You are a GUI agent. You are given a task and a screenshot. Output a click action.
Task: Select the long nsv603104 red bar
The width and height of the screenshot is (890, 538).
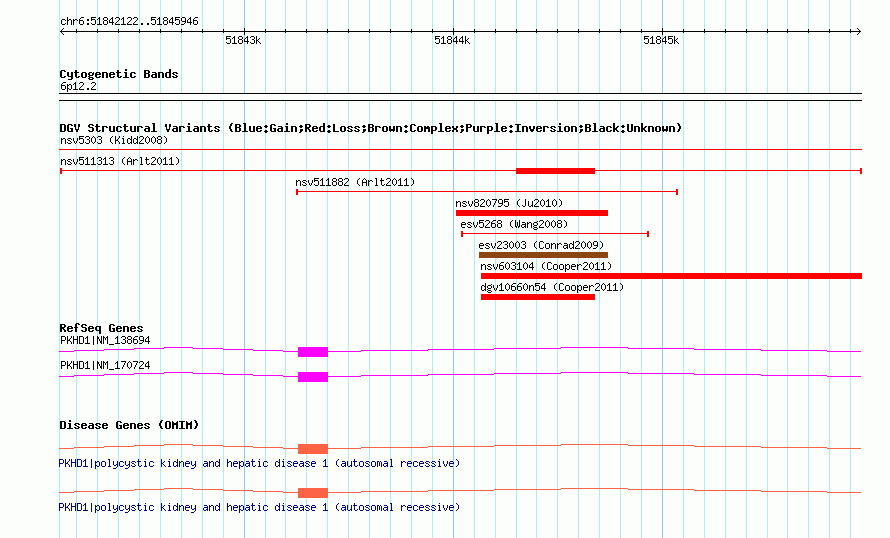click(671, 276)
